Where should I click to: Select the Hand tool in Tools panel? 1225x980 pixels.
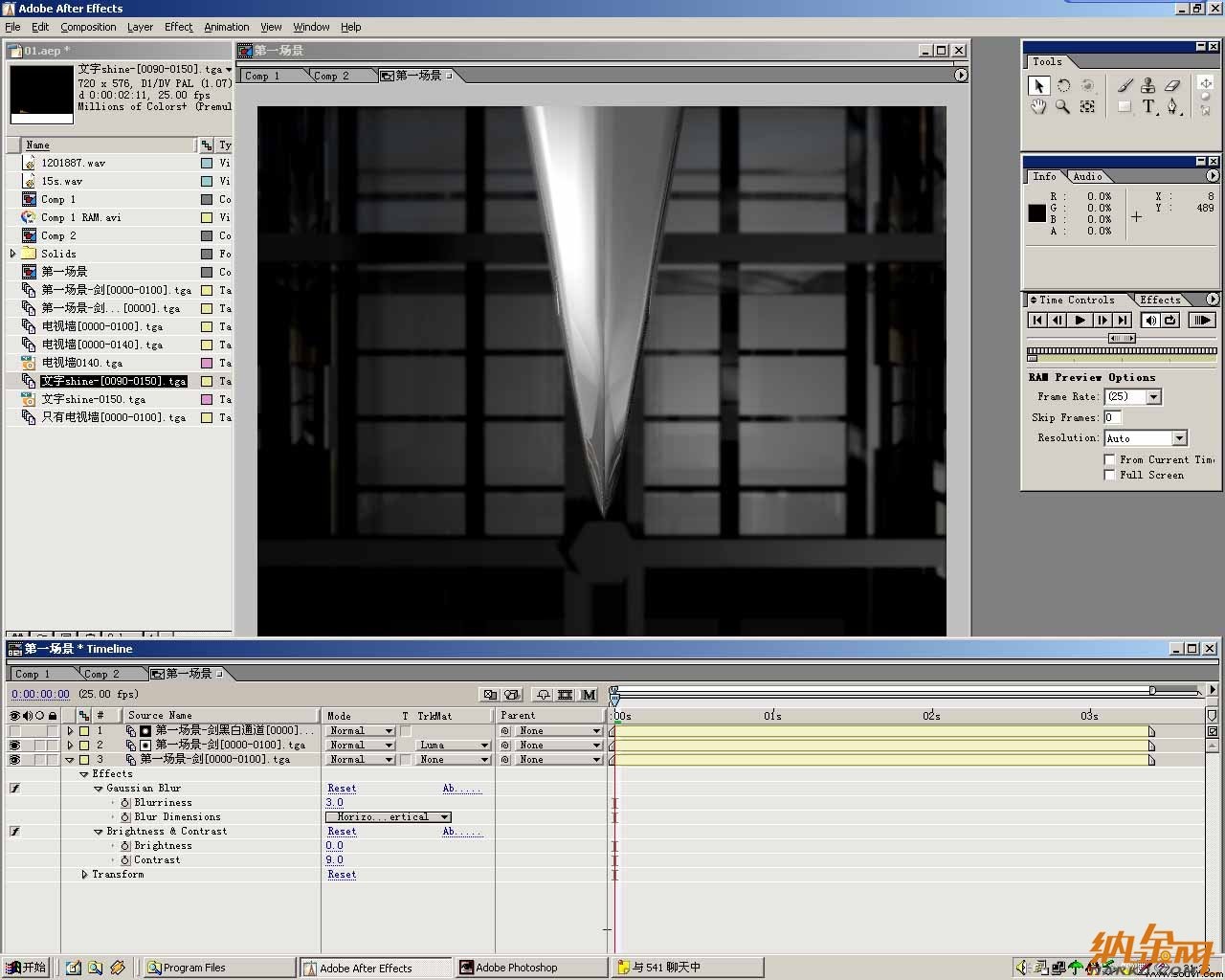(x=1038, y=107)
